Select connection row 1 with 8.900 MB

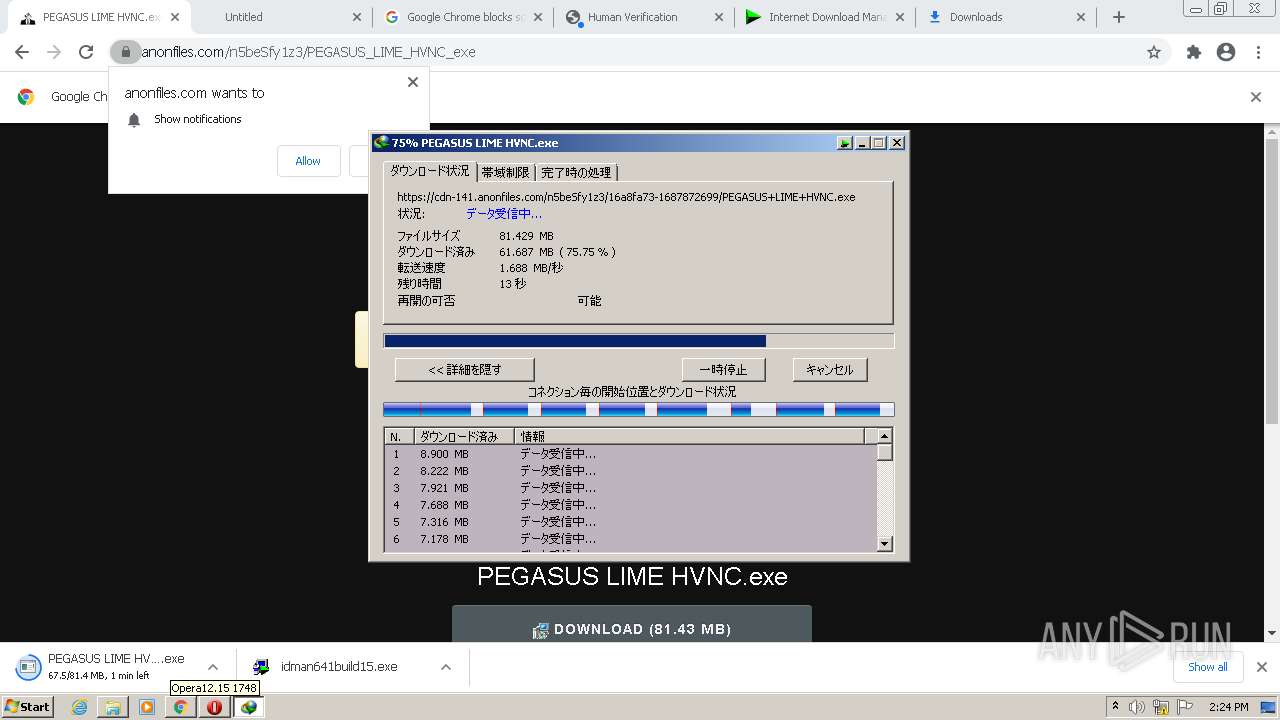pos(631,454)
